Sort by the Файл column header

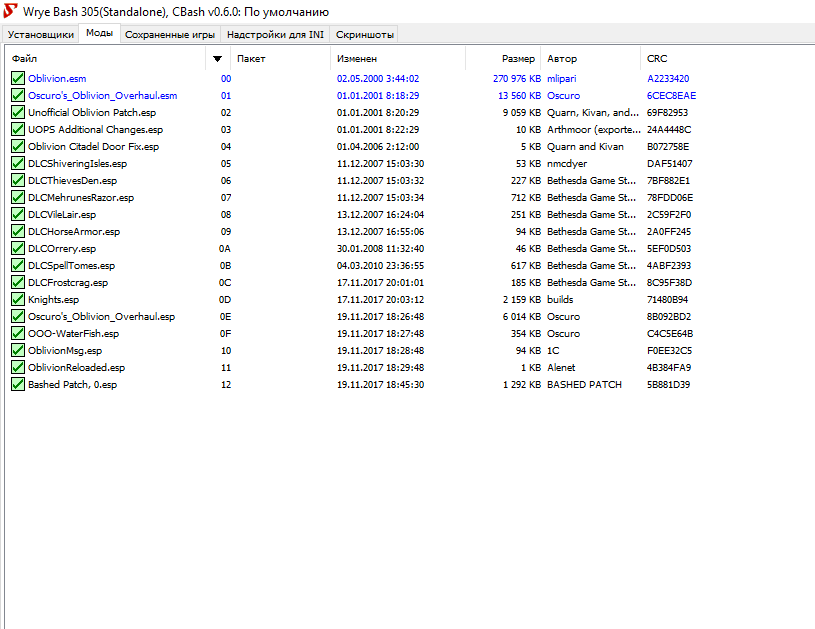(x=107, y=58)
